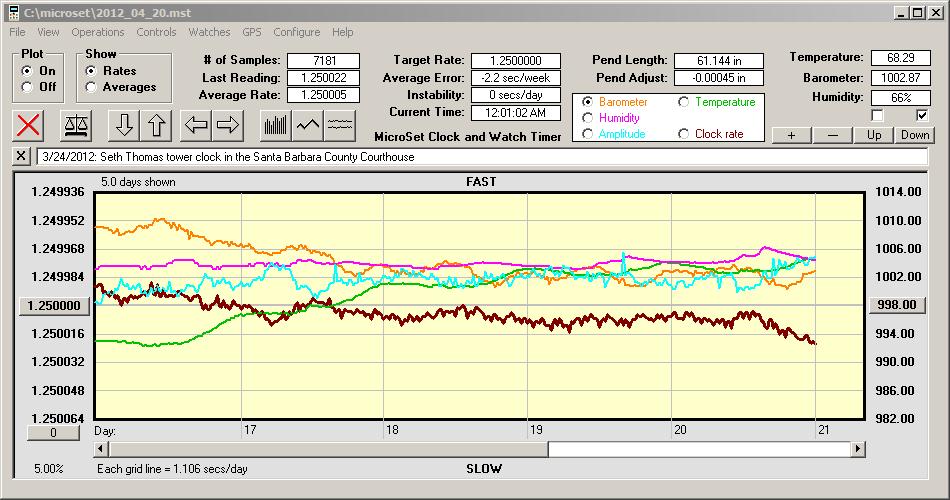Click the Temperature reading field

pyautogui.click(x=900, y=58)
